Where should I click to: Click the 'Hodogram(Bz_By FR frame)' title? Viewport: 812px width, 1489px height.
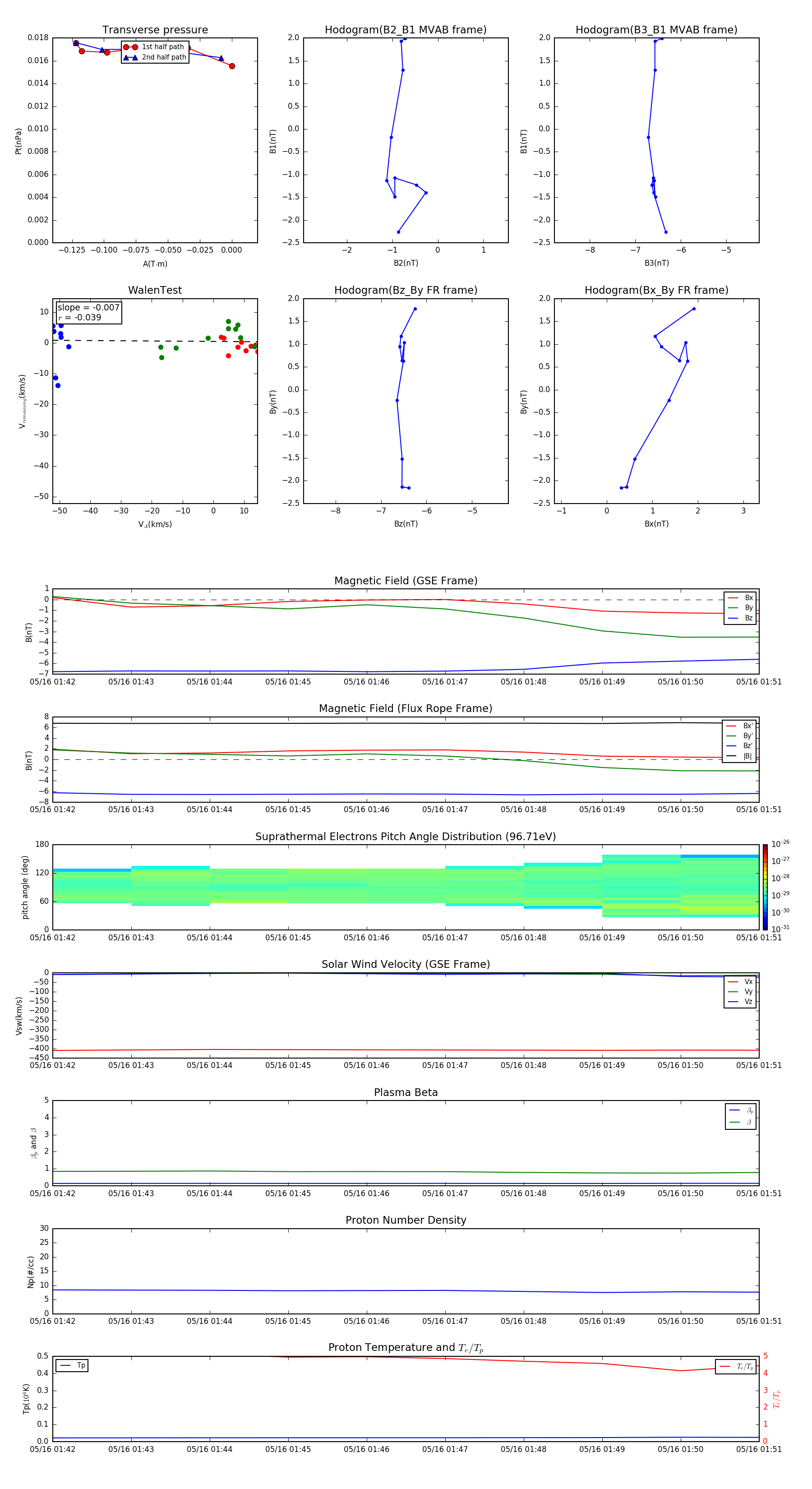pos(406,290)
